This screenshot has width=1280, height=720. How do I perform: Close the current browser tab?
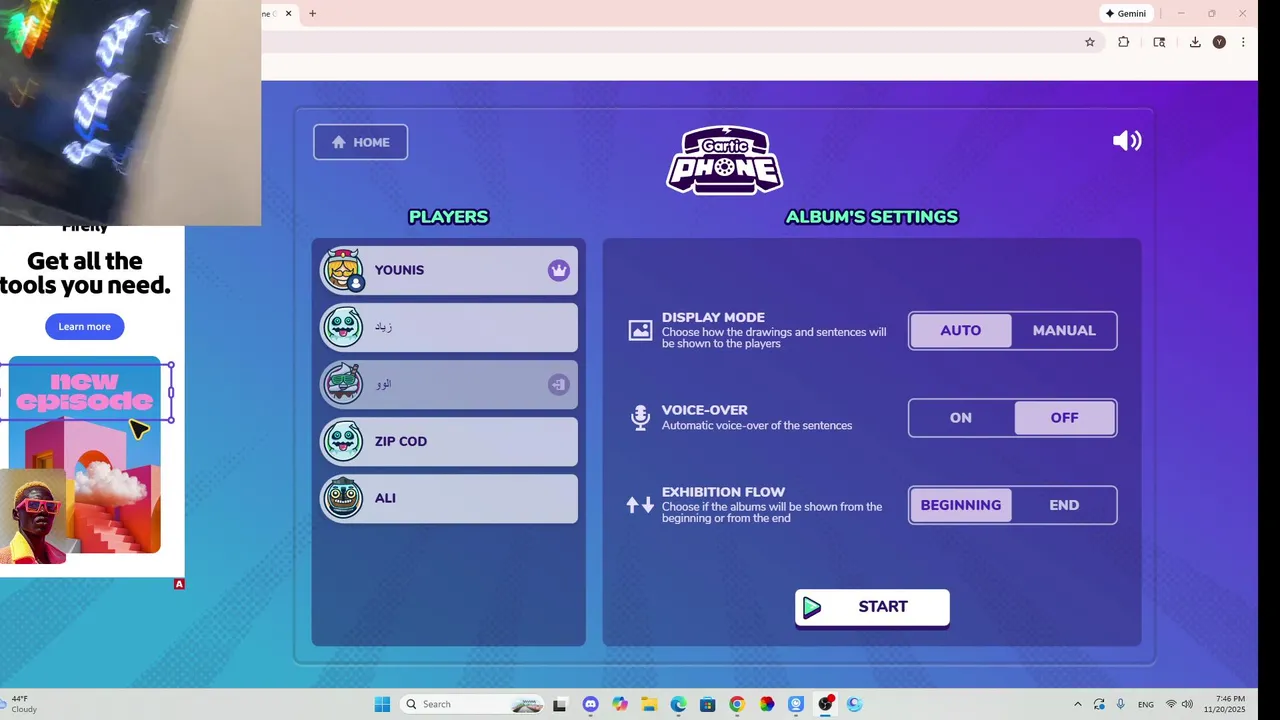click(289, 14)
